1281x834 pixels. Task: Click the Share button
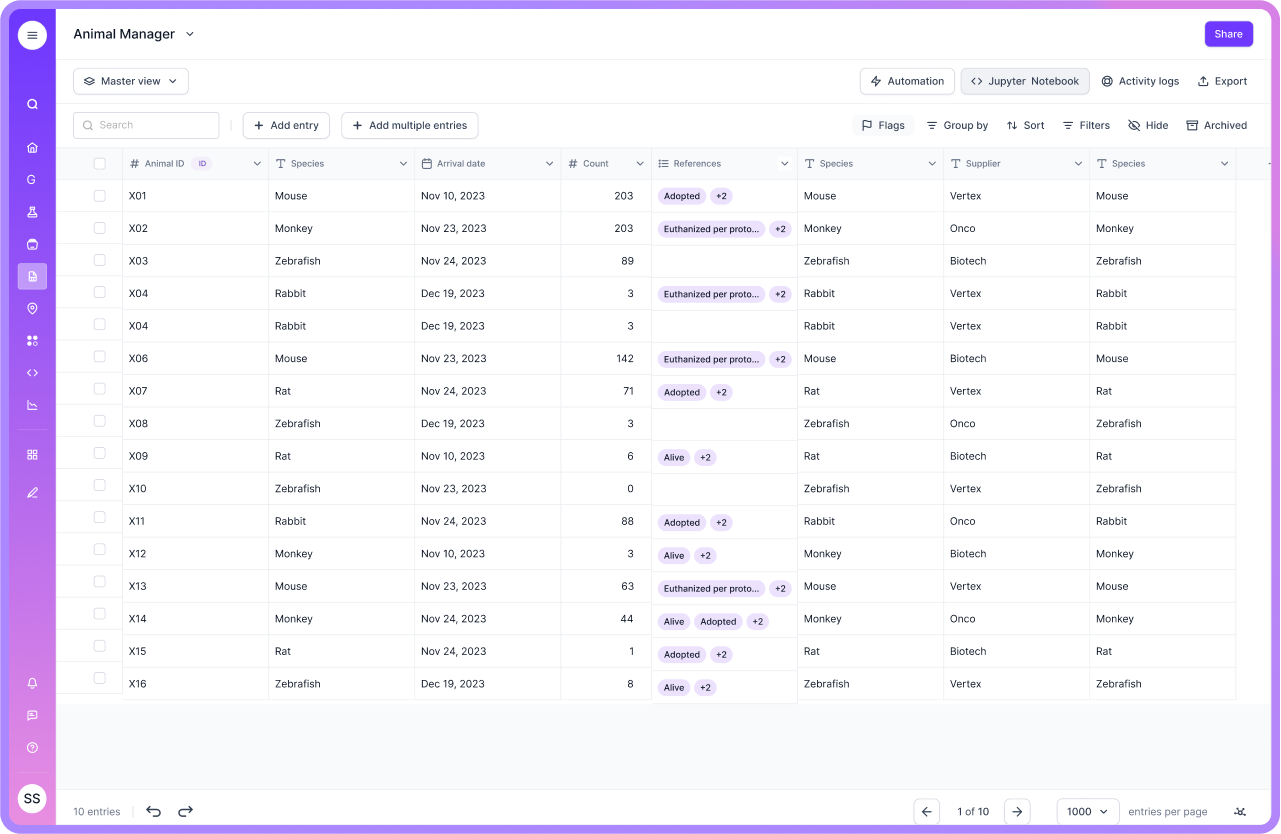tap(1228, 33)
